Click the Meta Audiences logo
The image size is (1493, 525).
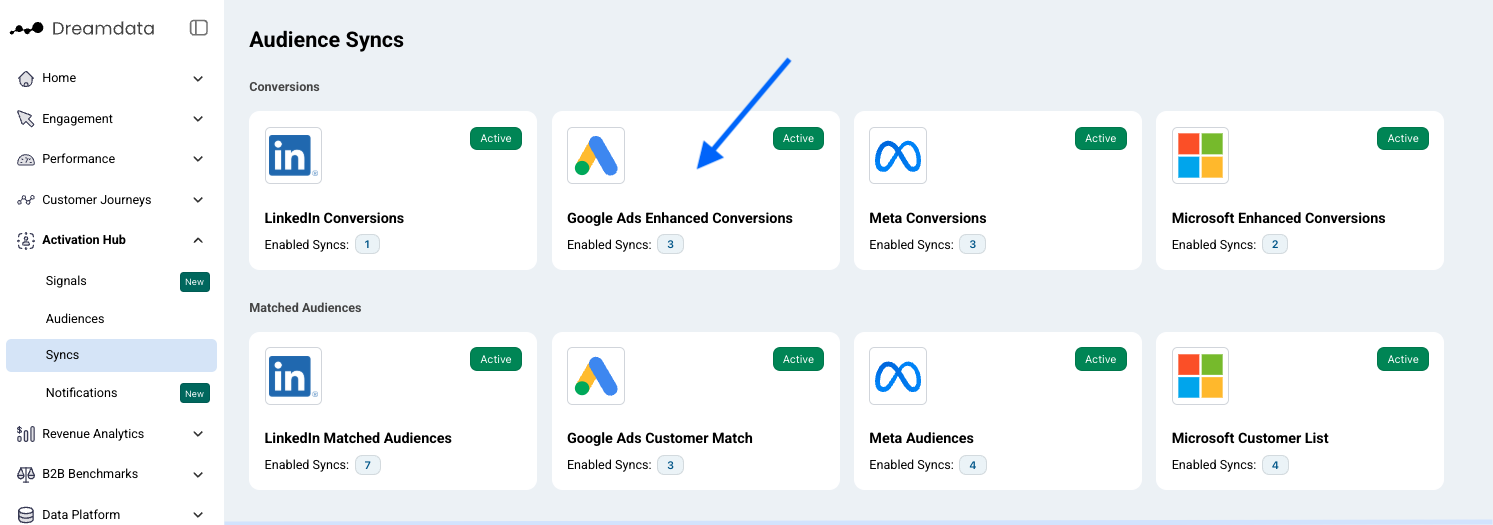point(898,376)
